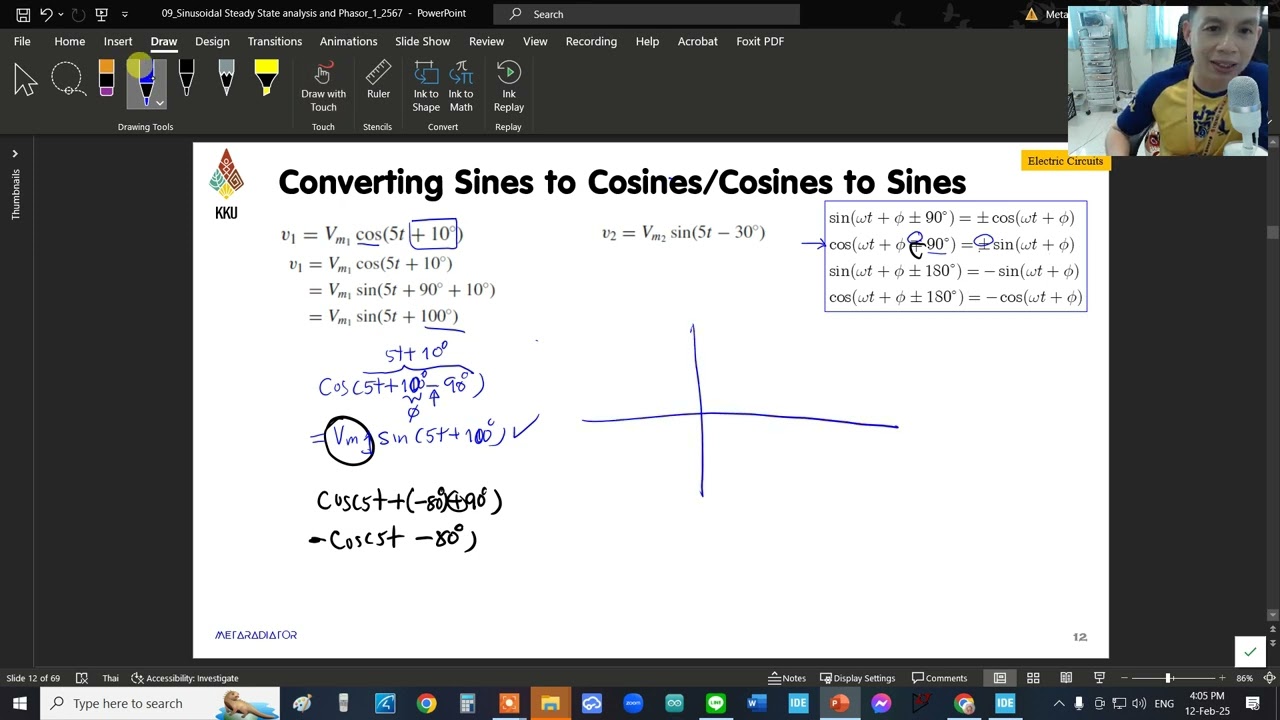Screen dimensions: 1280x720
Task: Open the Windows notification center
Action: coord(1253,703)
